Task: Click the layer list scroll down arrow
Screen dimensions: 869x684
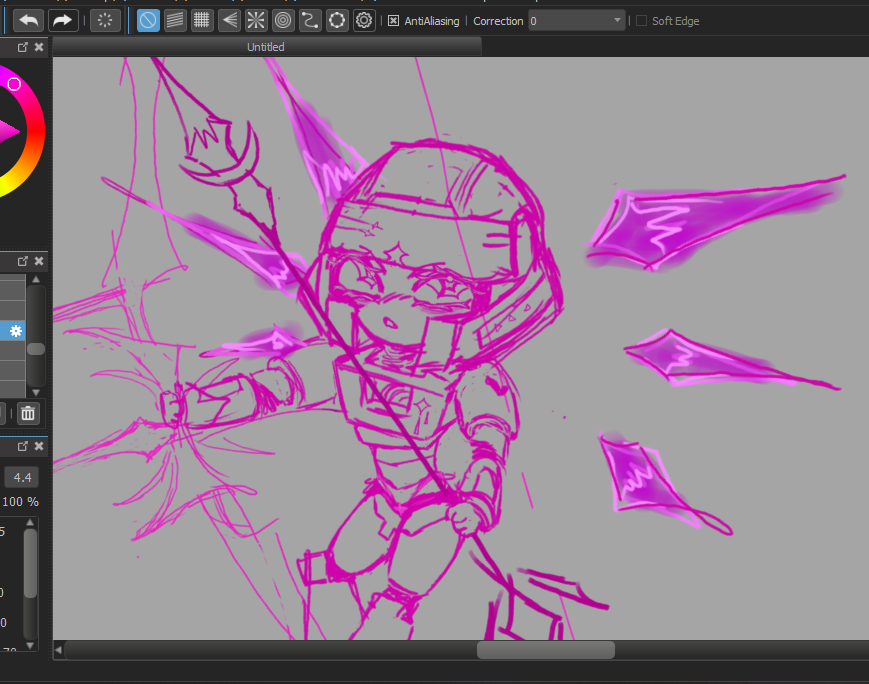Action: (36, 392)
